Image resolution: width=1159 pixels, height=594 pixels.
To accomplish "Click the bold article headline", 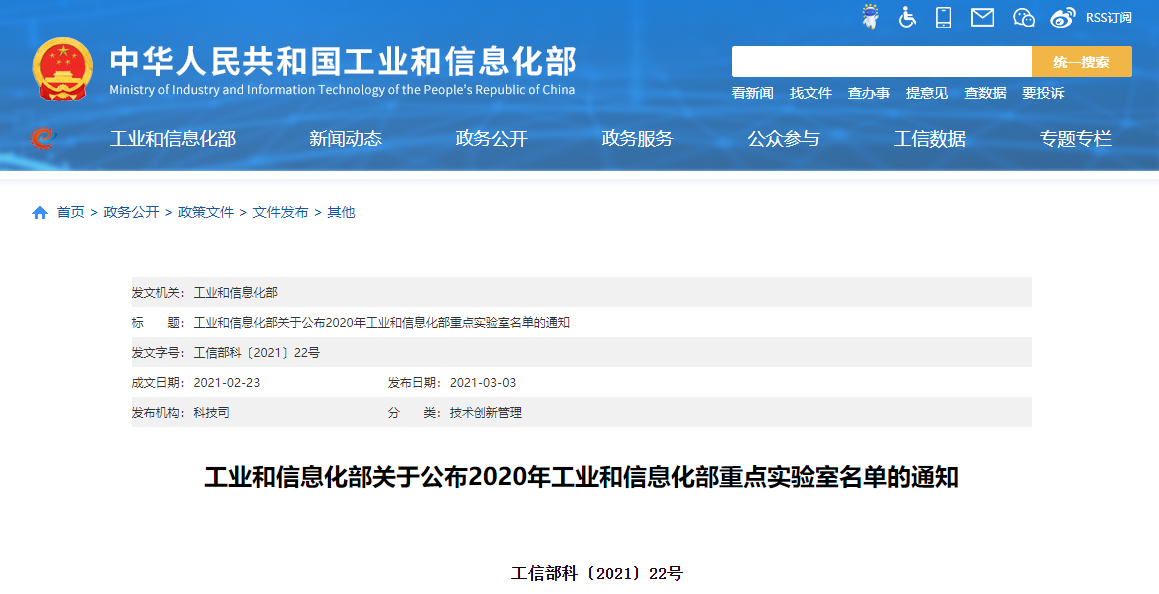I will (581, 478).
